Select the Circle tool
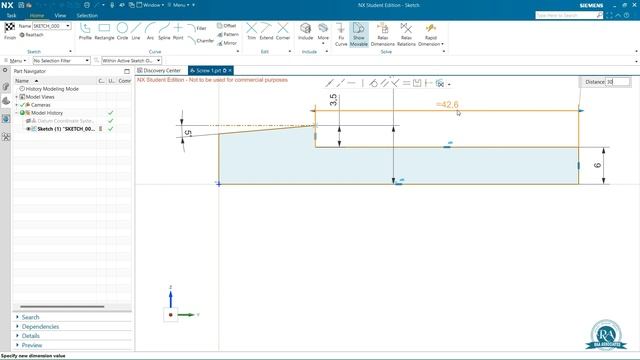The height and width of the screenshot is (360, 640). [122, 31]
